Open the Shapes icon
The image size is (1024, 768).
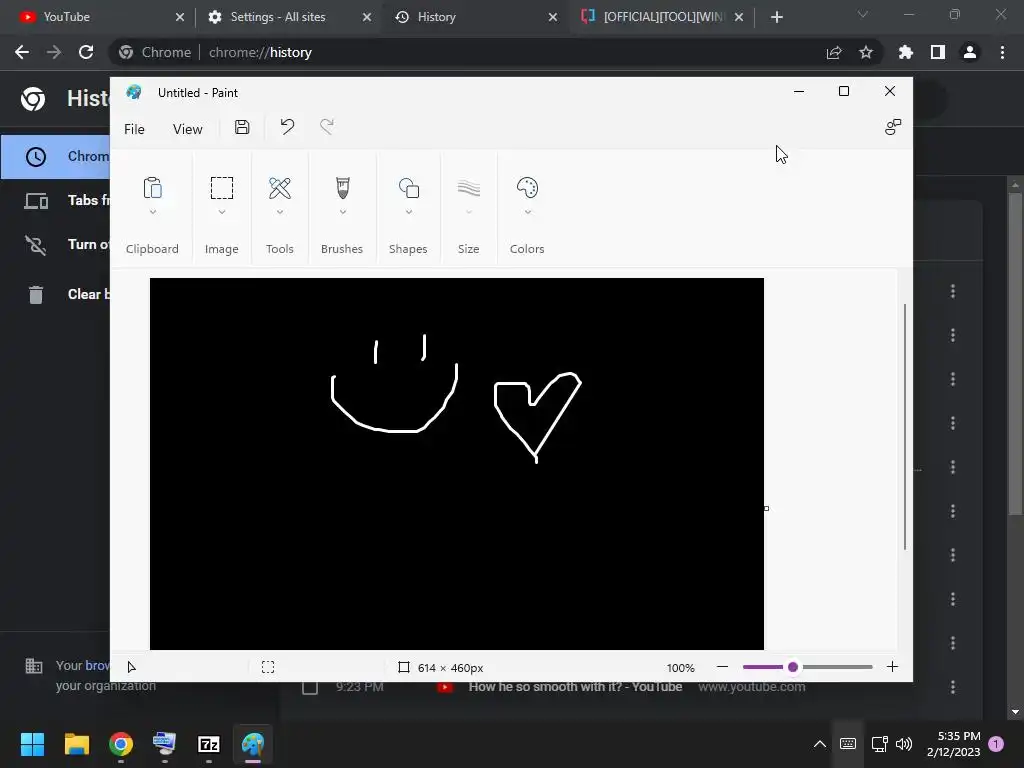coord(409,188)
